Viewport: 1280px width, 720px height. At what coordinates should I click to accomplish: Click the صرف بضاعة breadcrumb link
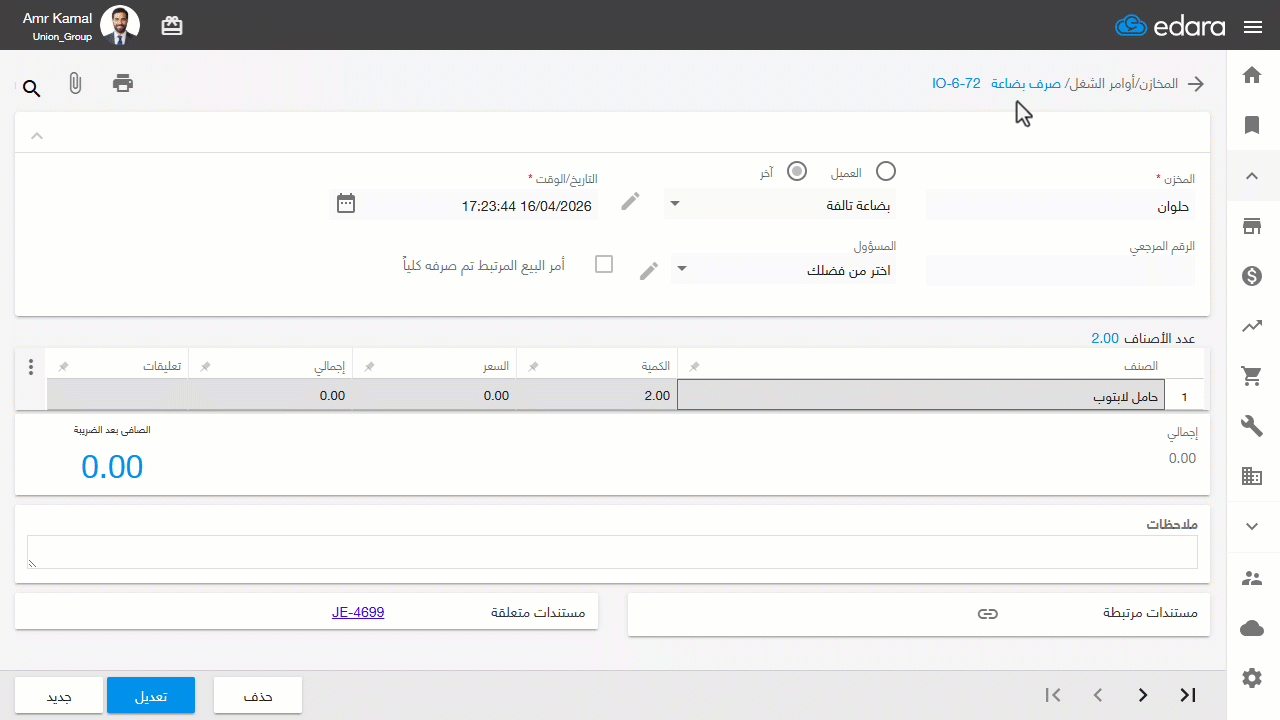(1026, 84)
